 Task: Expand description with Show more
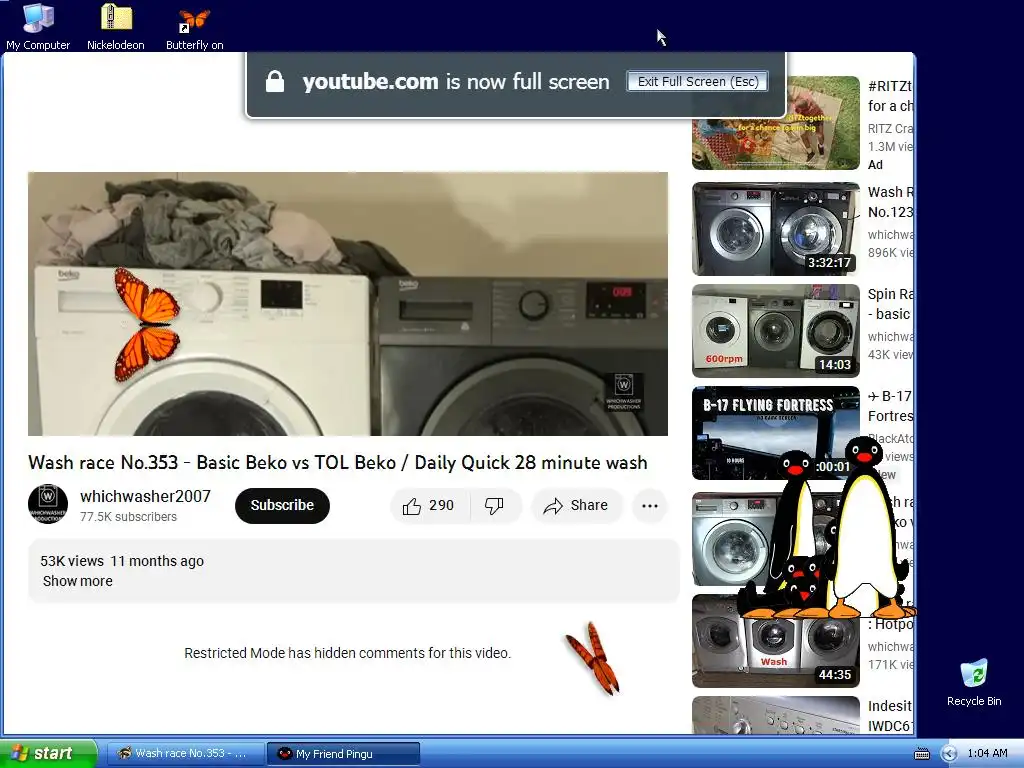77,581
